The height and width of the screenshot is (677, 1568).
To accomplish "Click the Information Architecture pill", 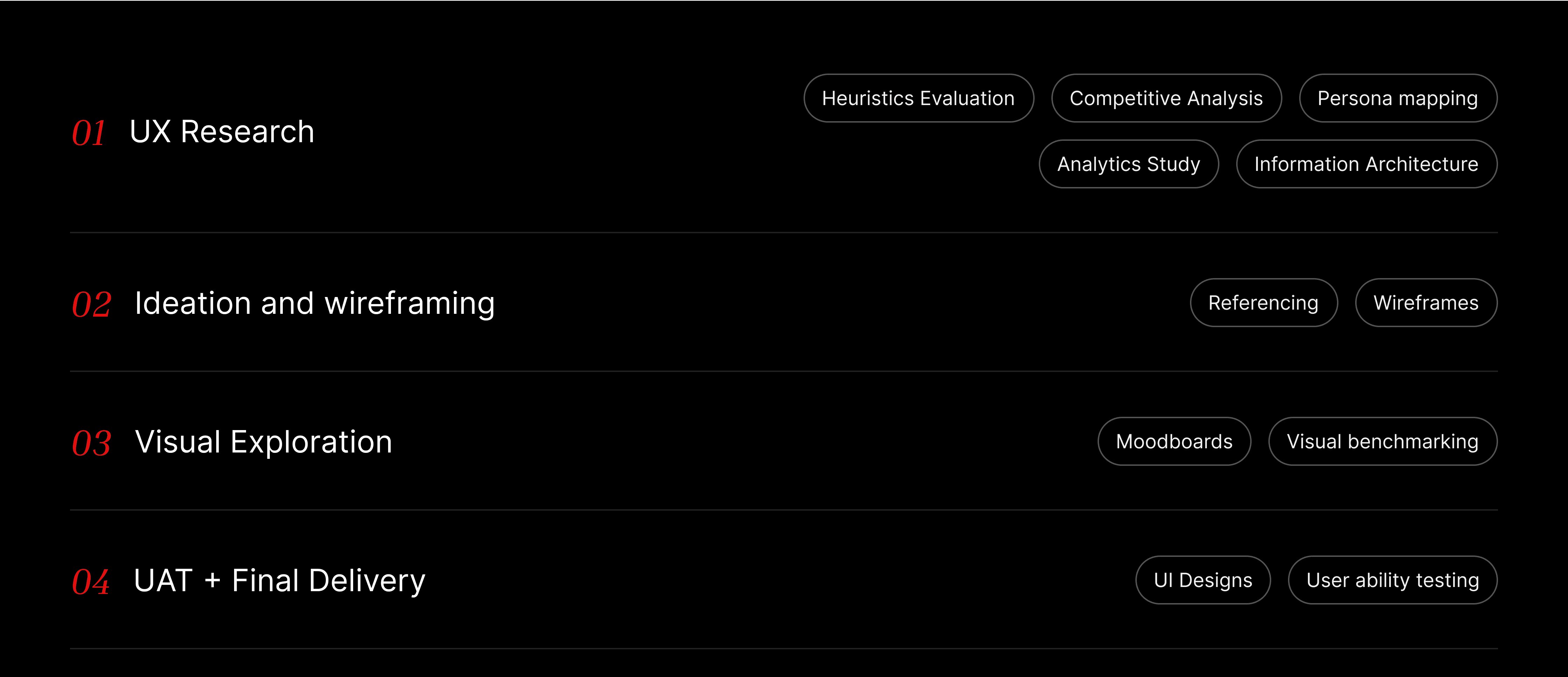I will tap(1366, 164).
